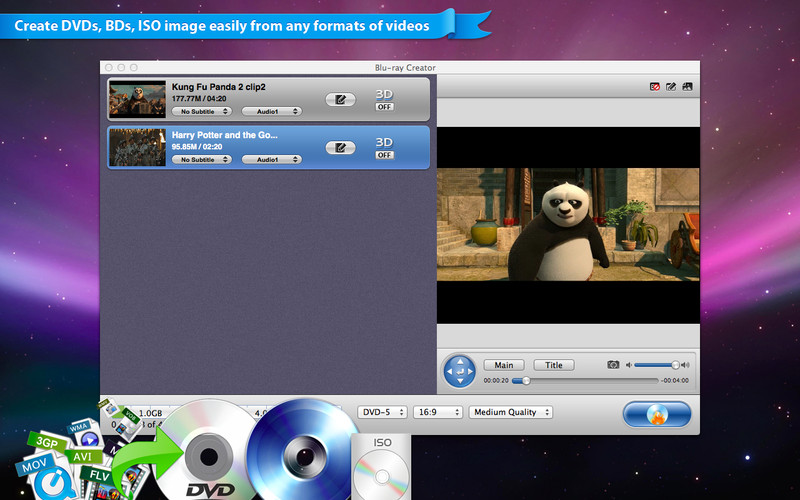This screenshot has width=800, height=500.
Task: Click the 177.77M / 04:20 size text
Action: coord(199,98)
